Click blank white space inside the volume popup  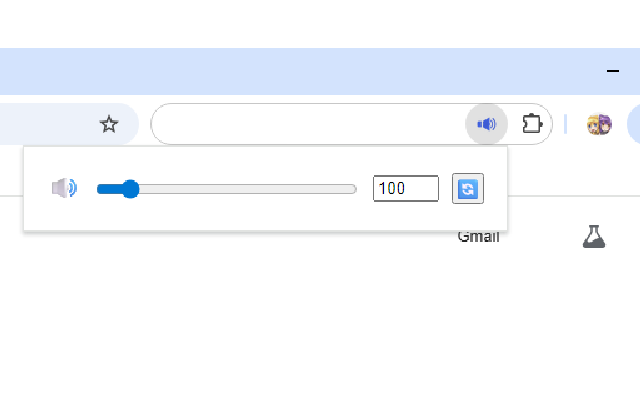point(265,214)
